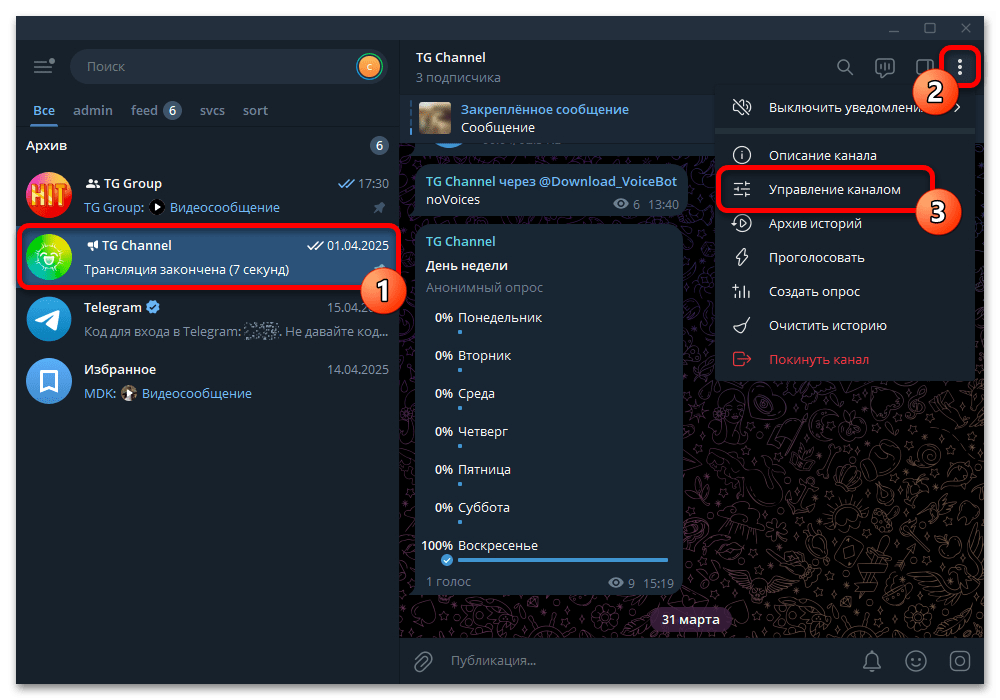Viewport: 1000px width, 700px height.
Task: Click the Избранное bookmark avatar
Action: (49, 381)
